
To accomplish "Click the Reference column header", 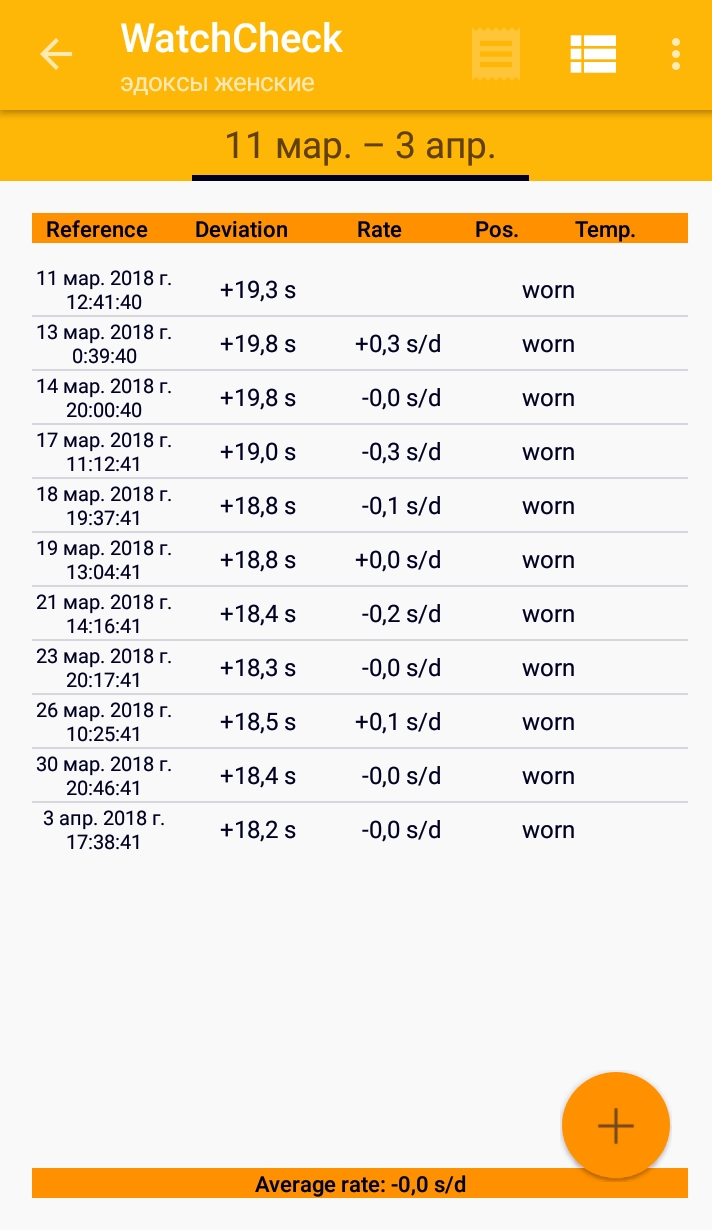I will [97, 229].
